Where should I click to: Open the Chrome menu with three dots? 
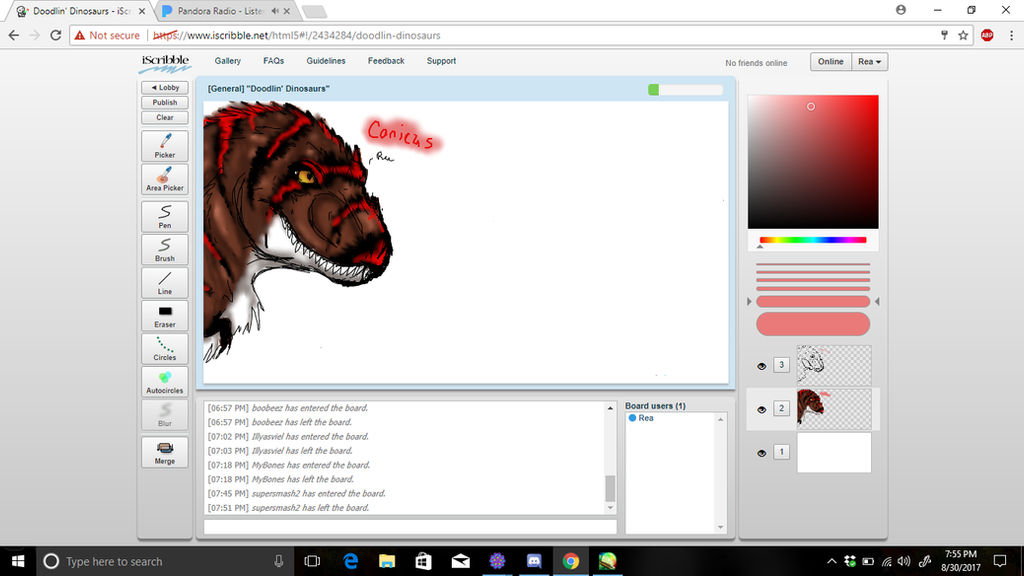pyautogui.click(x=1011, y=35)
